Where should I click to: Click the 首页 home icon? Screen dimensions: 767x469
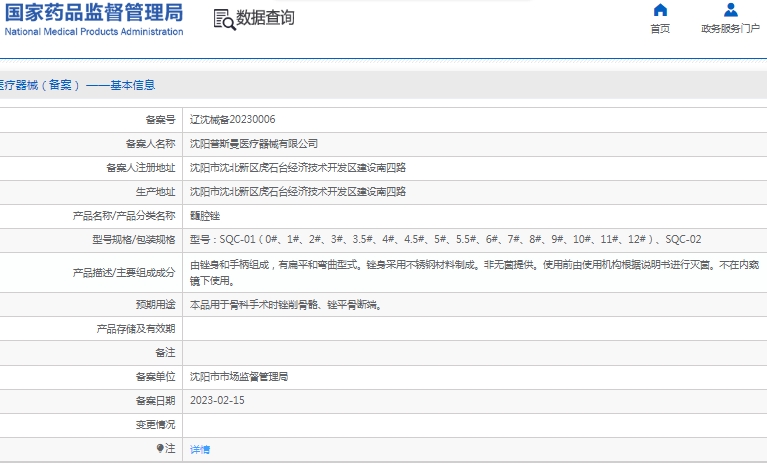(660, 10)
